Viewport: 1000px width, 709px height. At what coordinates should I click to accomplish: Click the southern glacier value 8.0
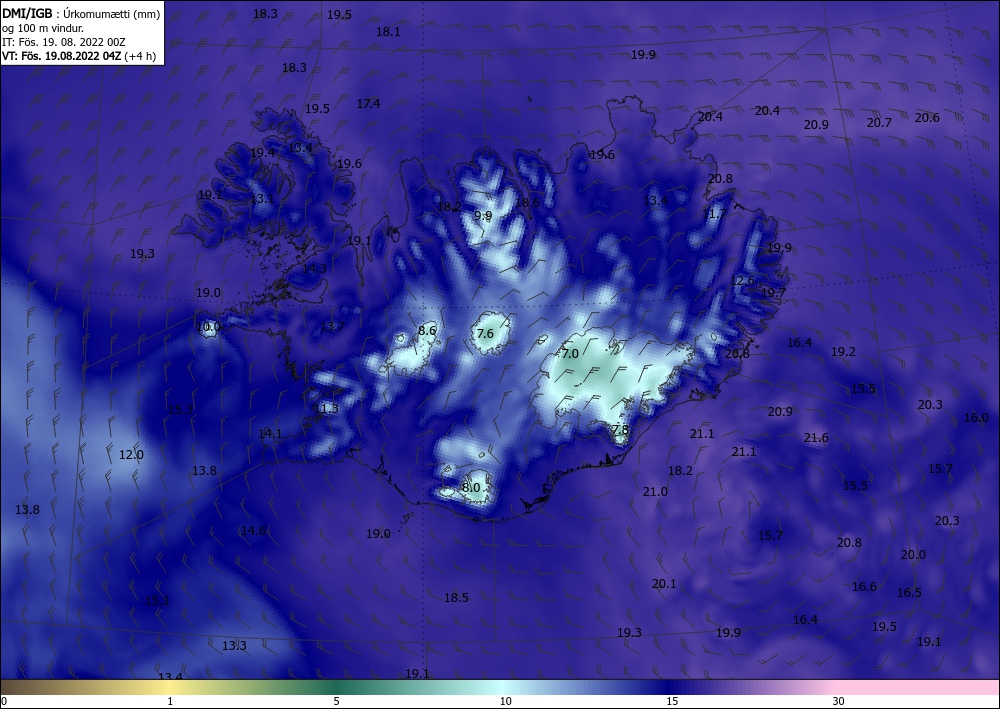click(x=471, y=488)
